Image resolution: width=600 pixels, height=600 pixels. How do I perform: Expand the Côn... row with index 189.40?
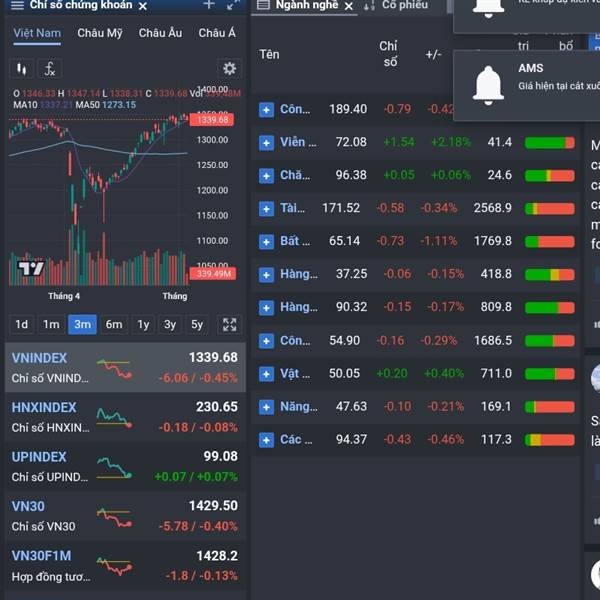pos(266,110)
